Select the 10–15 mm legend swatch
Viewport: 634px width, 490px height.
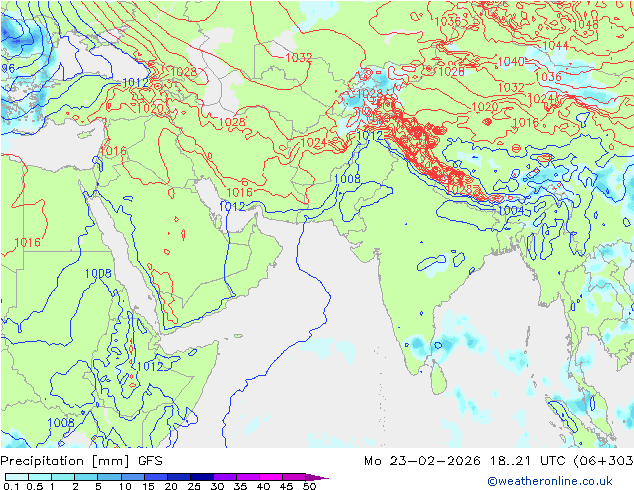pyautogui.click(x=132, y=477)
